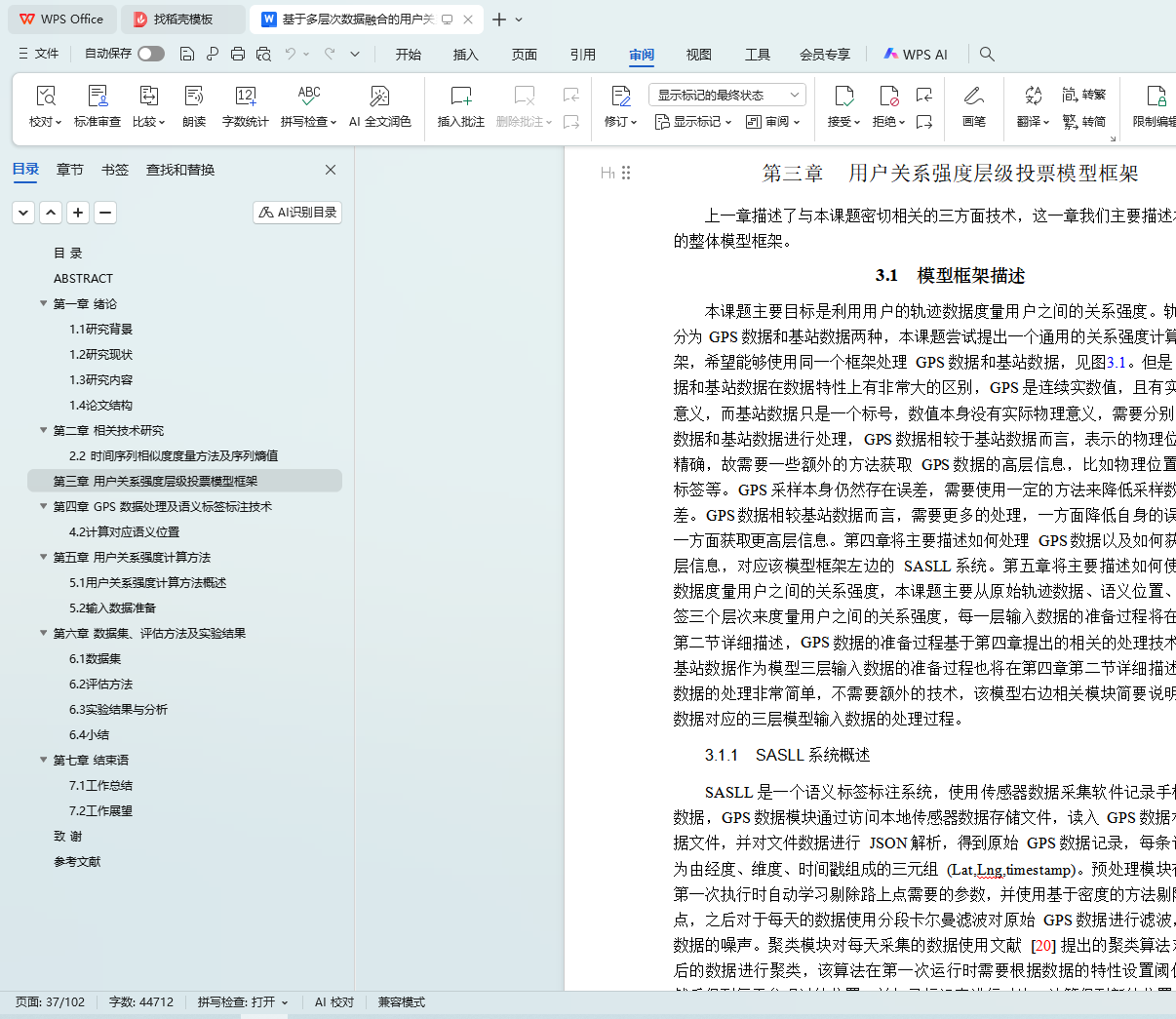This screenshot has height=1019, width=1176.
Task: Click the search magnifier icon in menu bar
Action: point(987,55)
